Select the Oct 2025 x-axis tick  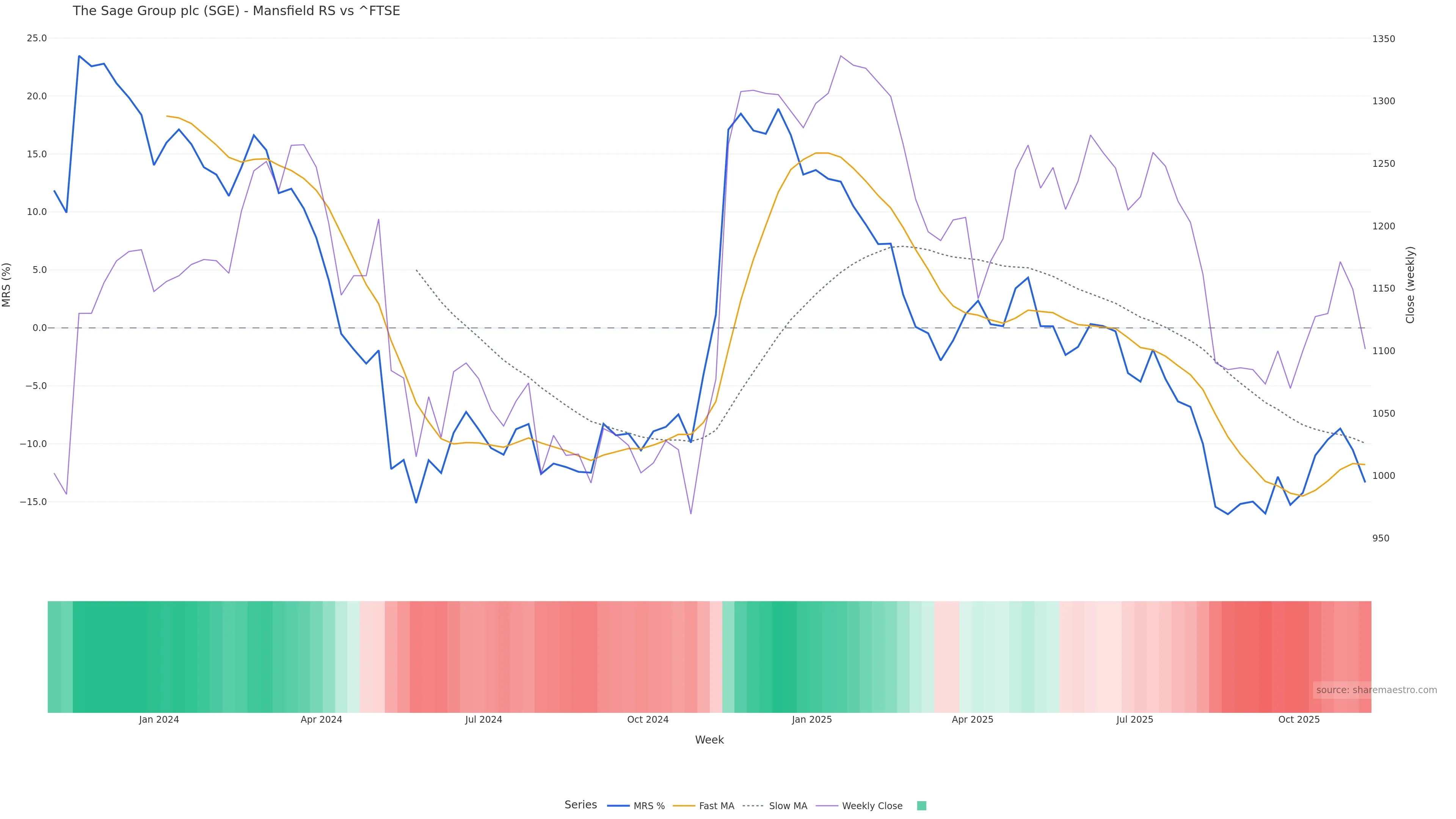[1299, 720]
